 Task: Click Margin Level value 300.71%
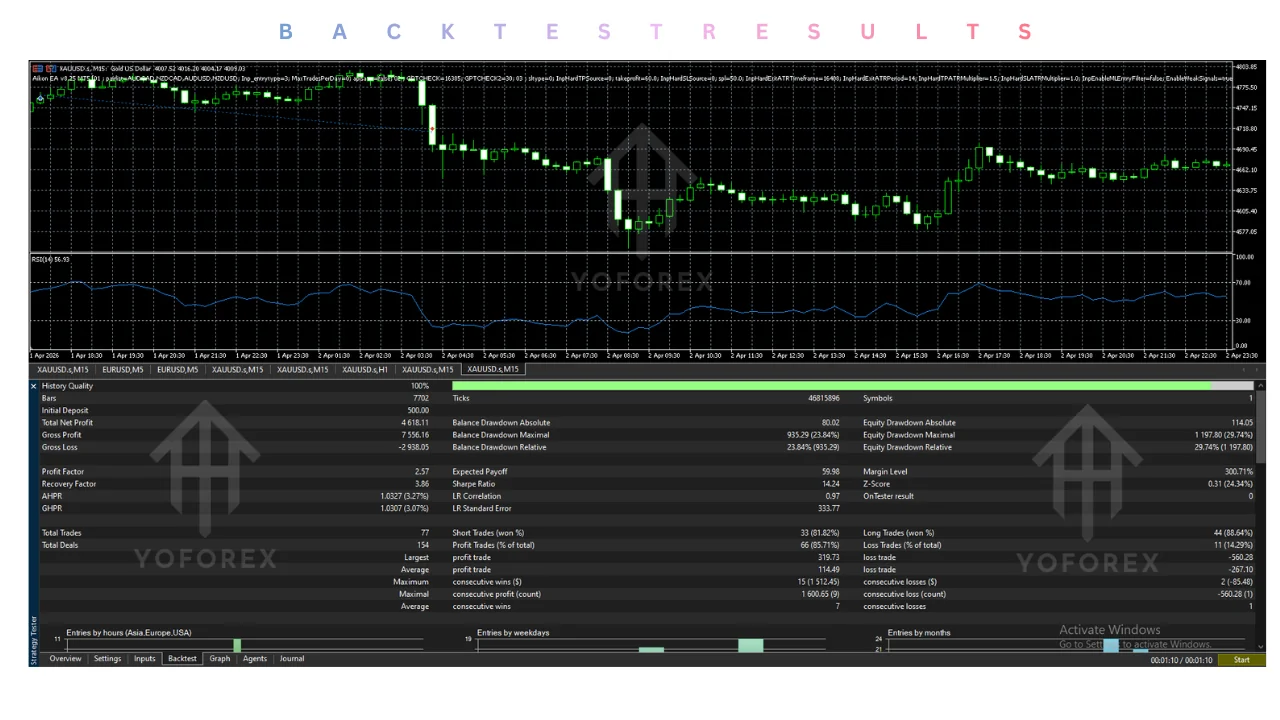point(1238,471)
